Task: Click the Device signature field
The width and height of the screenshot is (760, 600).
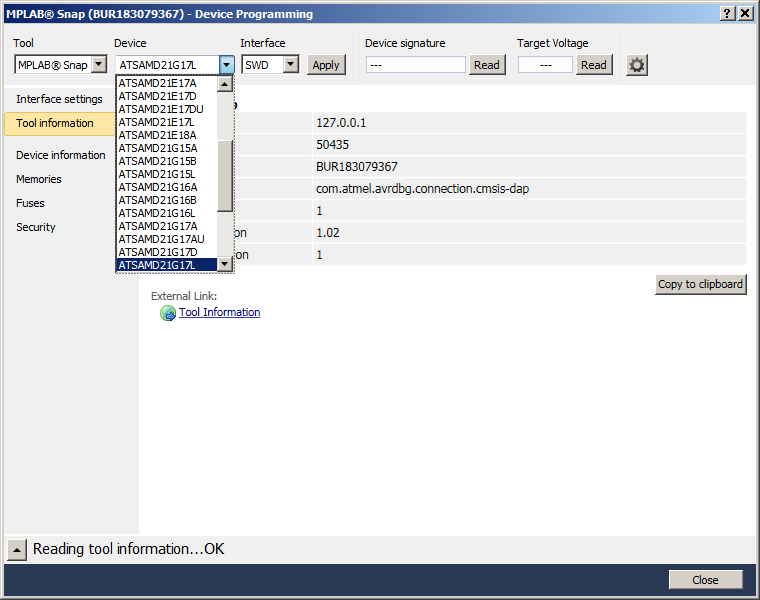Action: (x=416, y=65)
